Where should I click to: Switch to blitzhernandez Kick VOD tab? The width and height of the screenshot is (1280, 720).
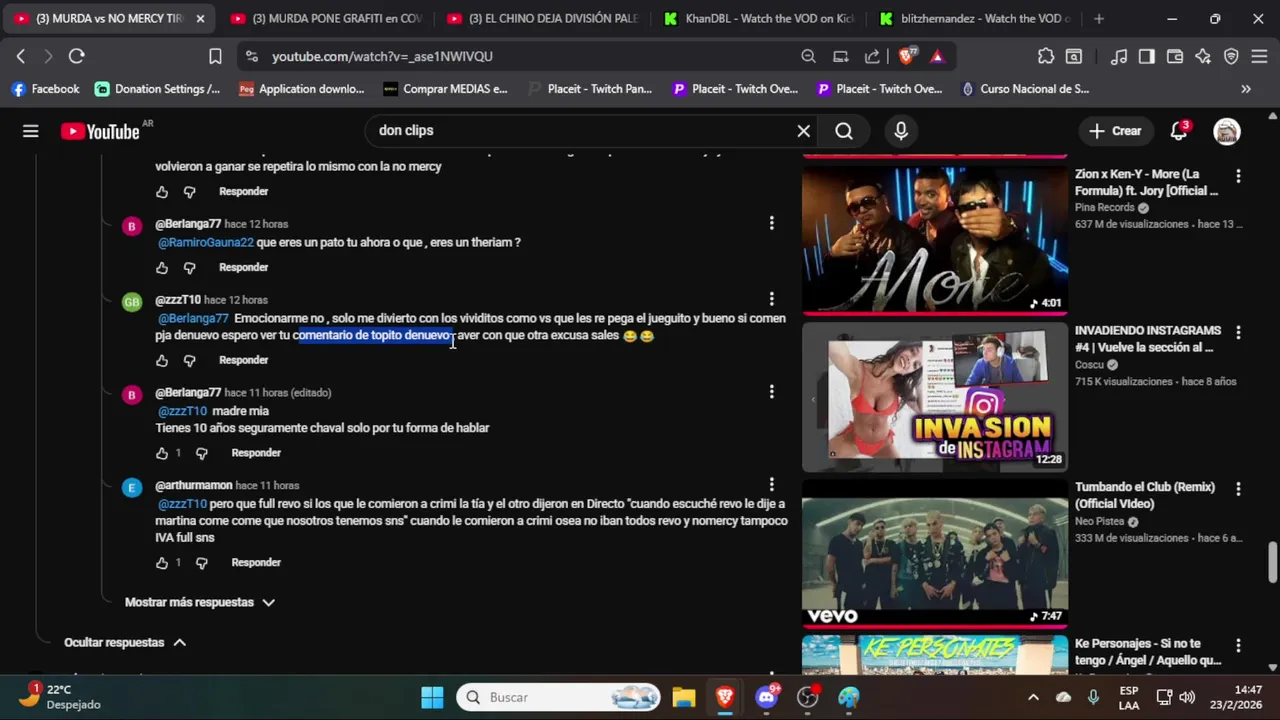[x=976, y=18]
